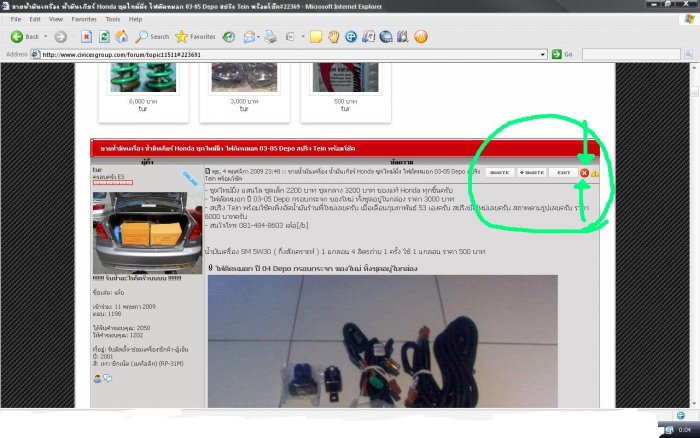The width and height of the screenshot is (700, 438).
Task: Click the search box beside the Go button
Action: point(631,54)
